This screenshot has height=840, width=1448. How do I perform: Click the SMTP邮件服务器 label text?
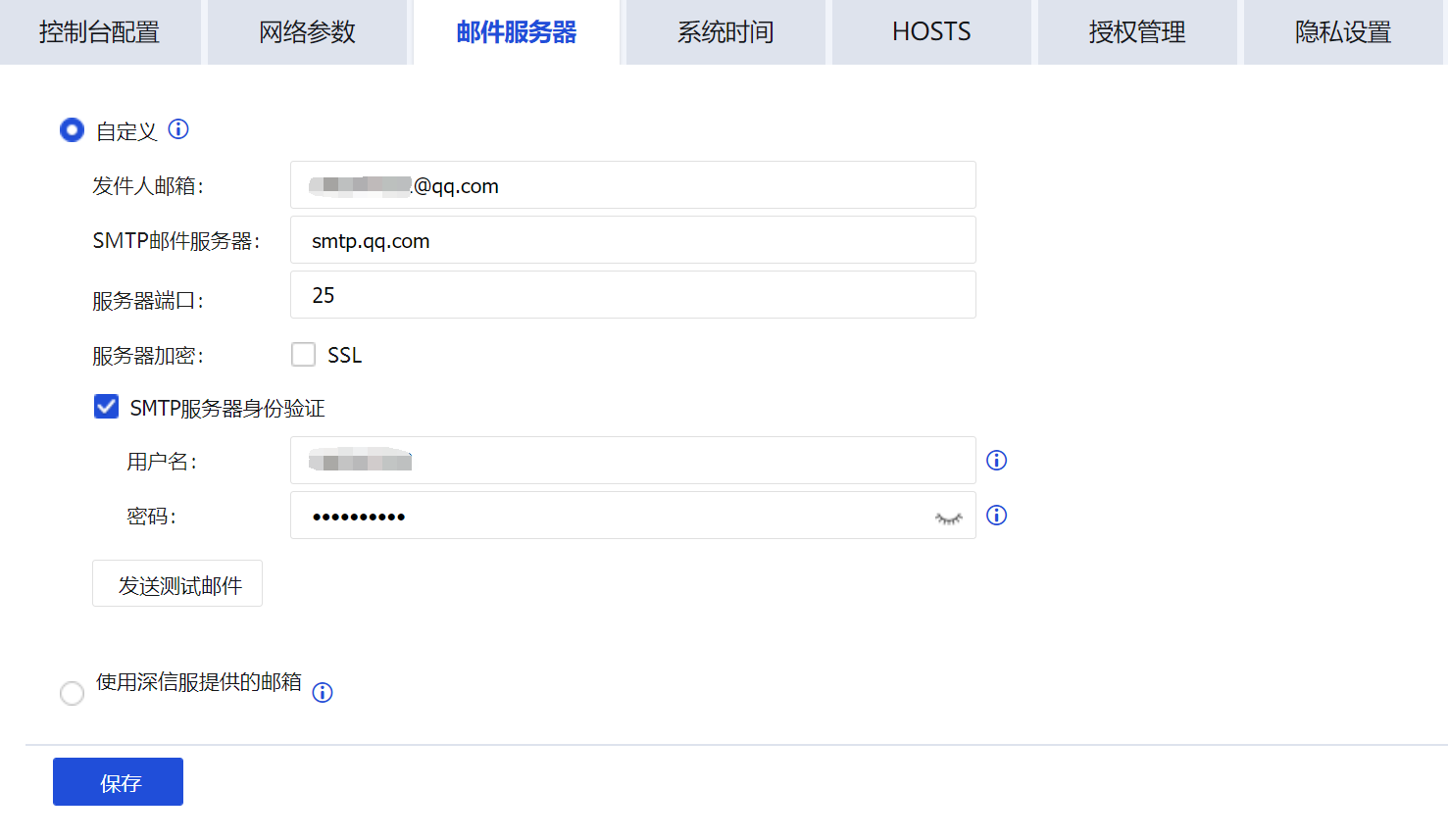pos(176,241)
